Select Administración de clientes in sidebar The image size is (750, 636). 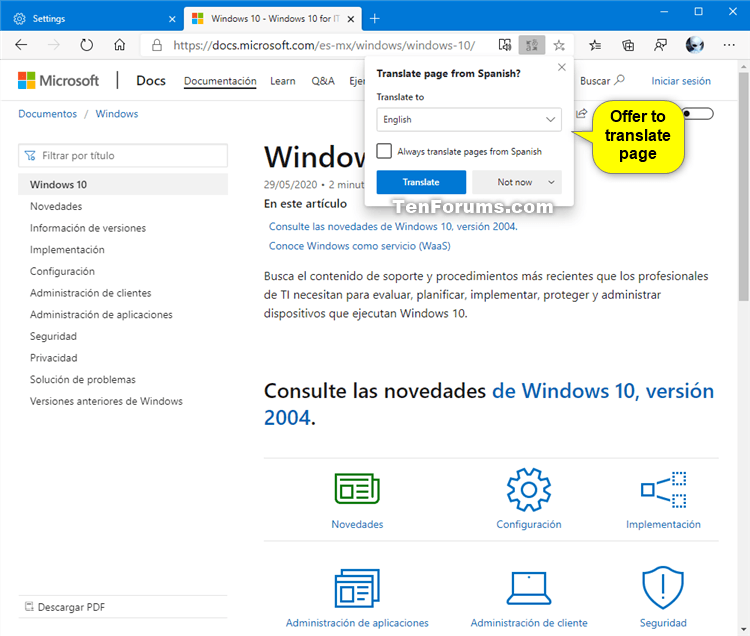tap(90, 293)
